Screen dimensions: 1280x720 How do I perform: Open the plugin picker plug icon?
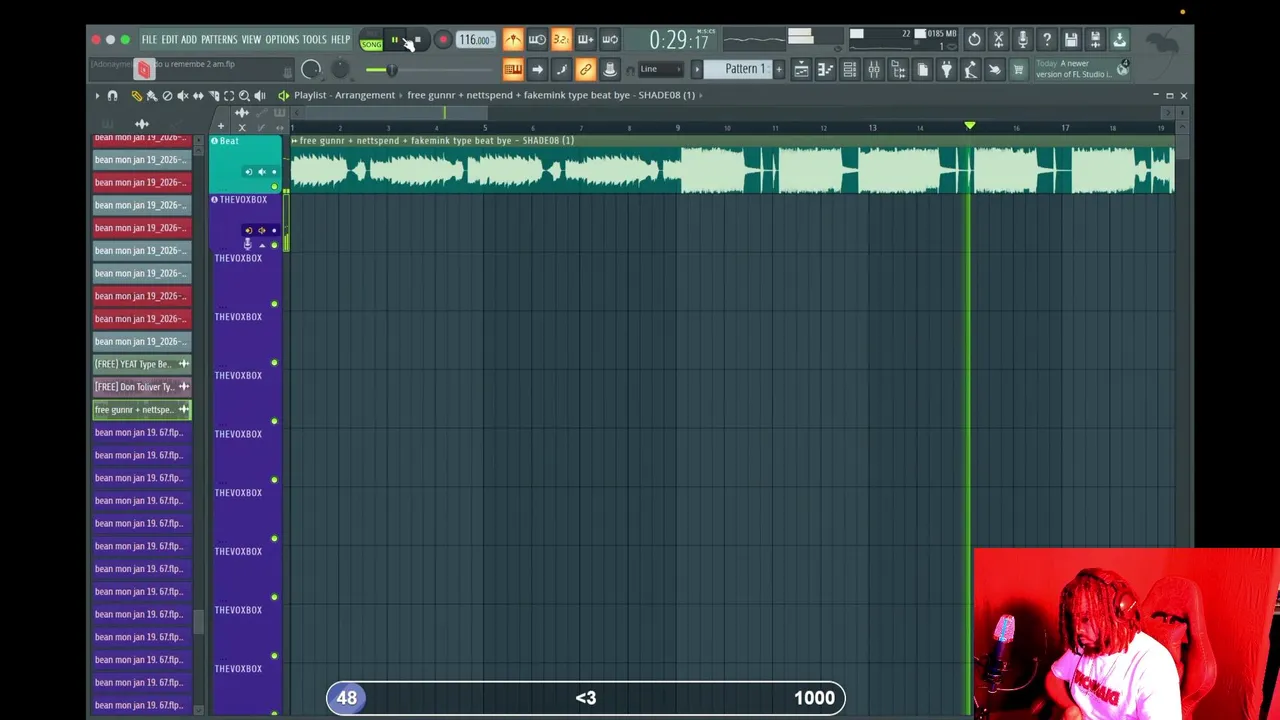pos(946,69)
